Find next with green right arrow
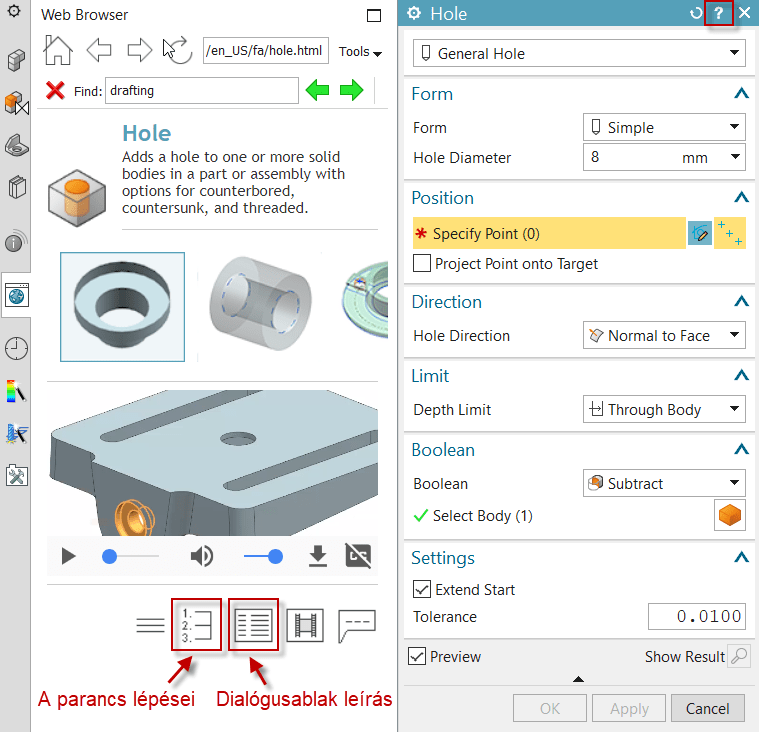 coord(351,91)
